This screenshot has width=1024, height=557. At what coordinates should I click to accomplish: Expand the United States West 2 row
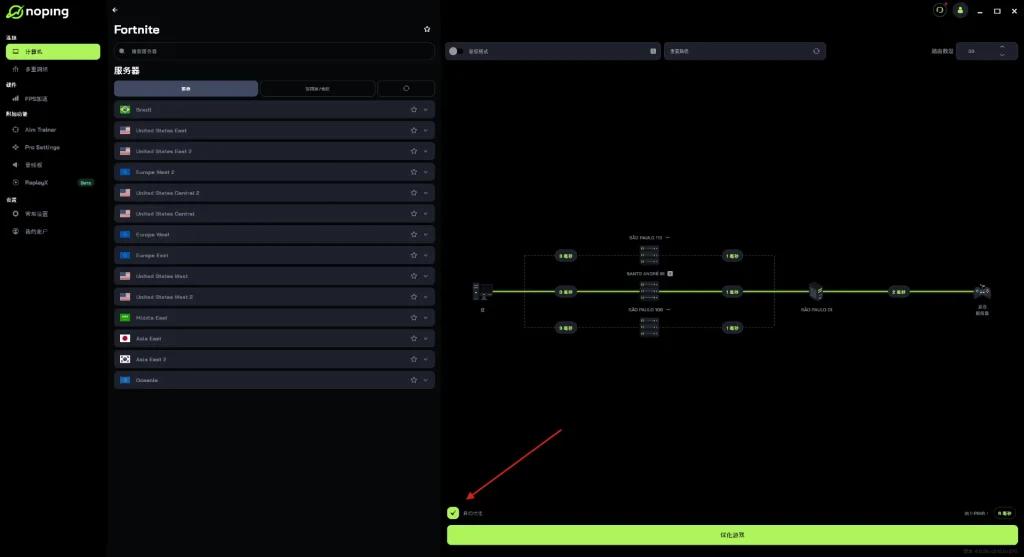pos(426,297)
